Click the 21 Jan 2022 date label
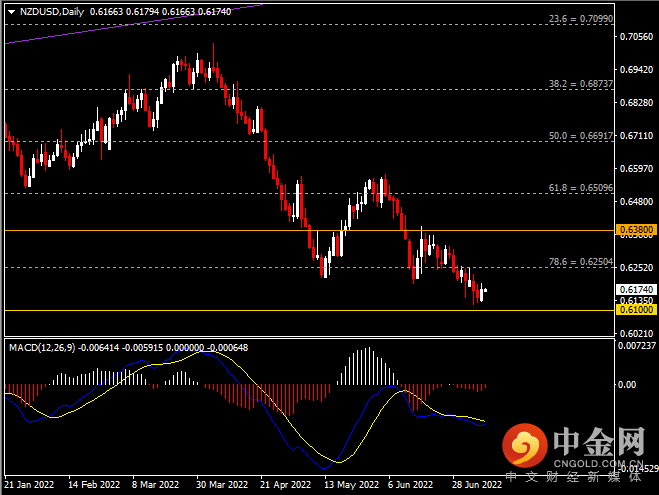 (x=29, y=484)
